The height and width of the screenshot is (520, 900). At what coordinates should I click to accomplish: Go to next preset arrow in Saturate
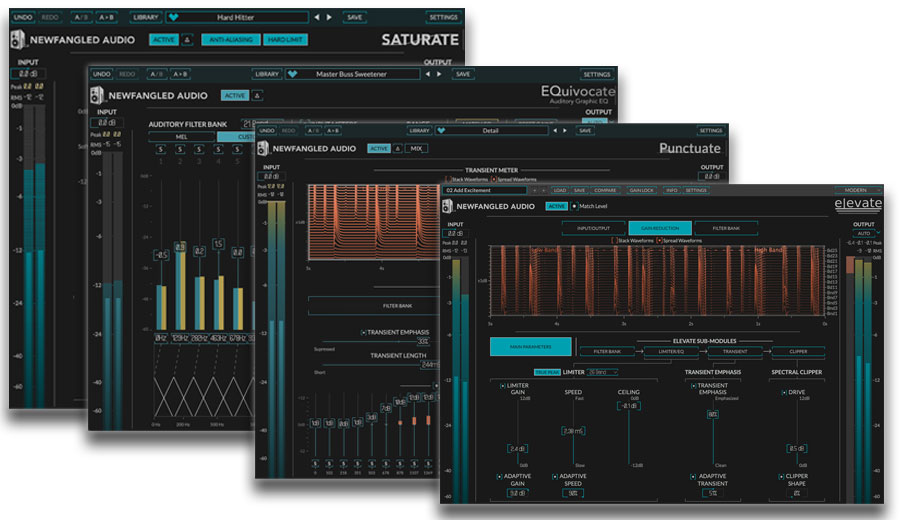(x=329, y=17)
